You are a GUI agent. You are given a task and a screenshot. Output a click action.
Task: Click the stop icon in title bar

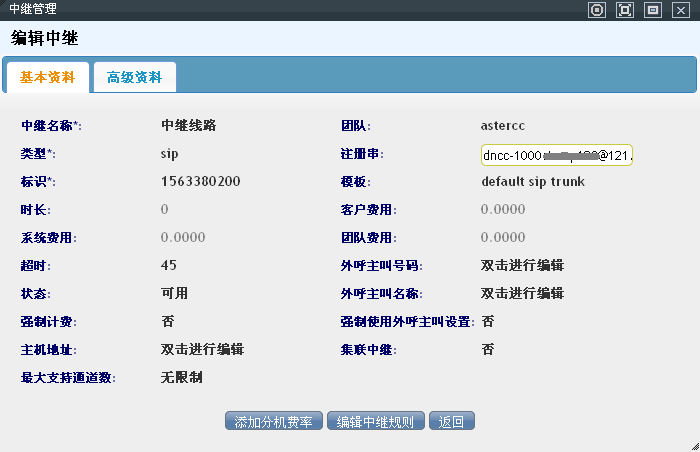[x=597, y=10]
